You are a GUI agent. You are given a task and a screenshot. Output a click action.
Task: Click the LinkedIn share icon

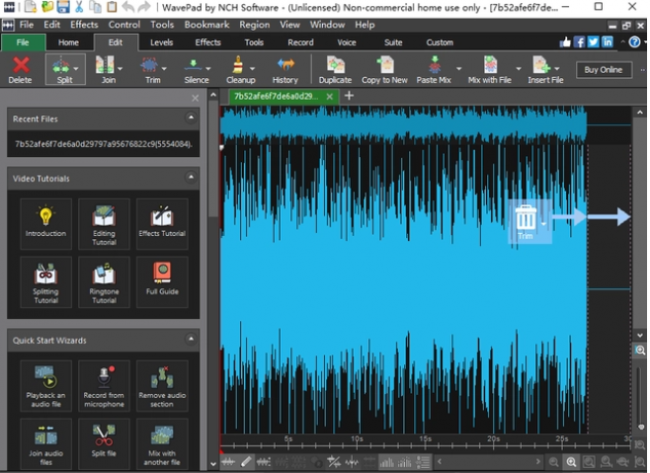pyautogui.click(x=607, y=42)
